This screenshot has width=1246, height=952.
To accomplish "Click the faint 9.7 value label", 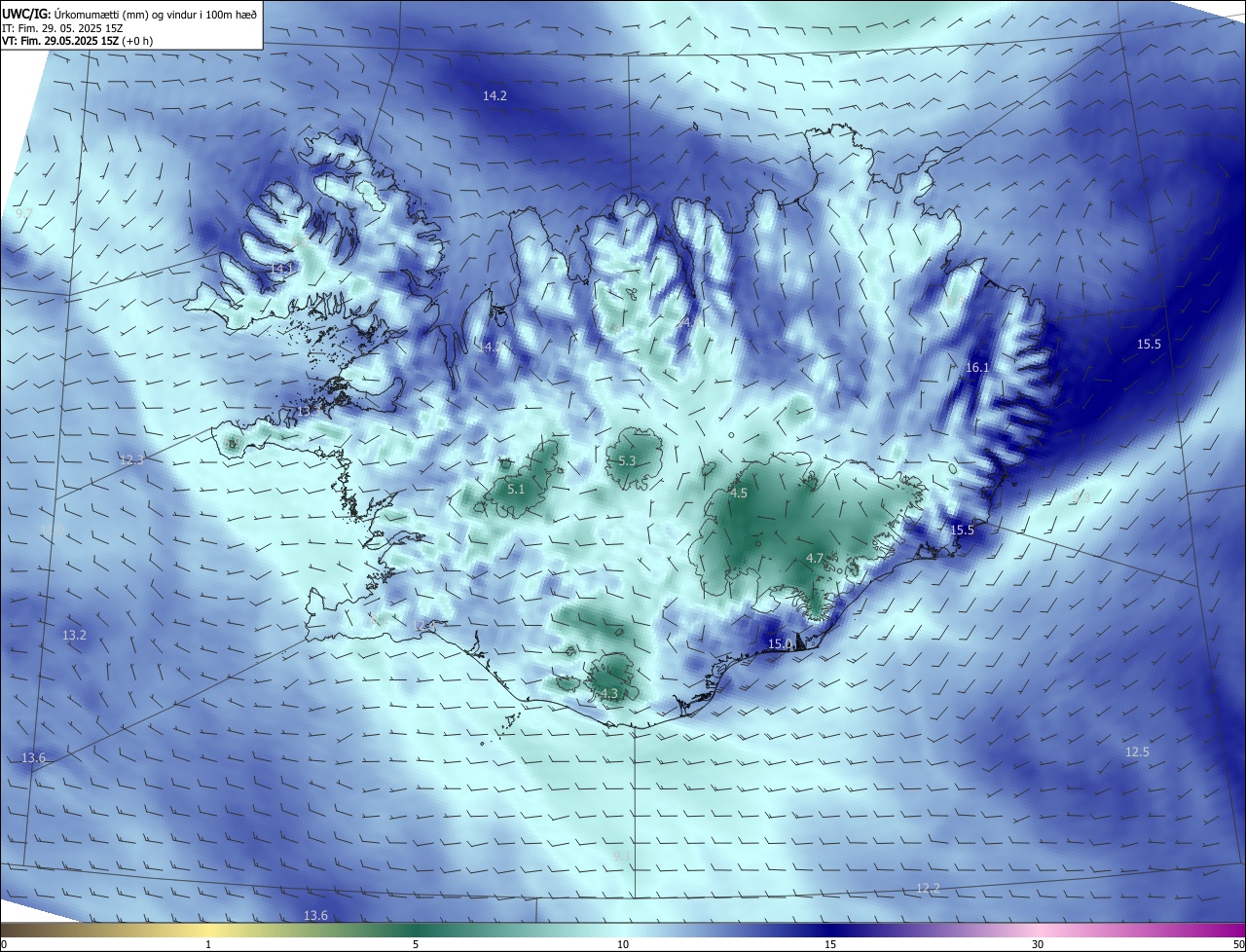I will [x=24, y=212].
